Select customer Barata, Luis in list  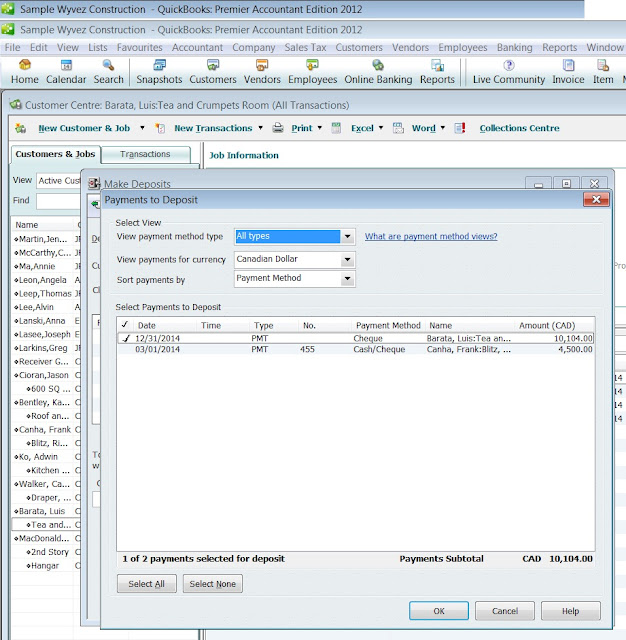pos(42,511)
